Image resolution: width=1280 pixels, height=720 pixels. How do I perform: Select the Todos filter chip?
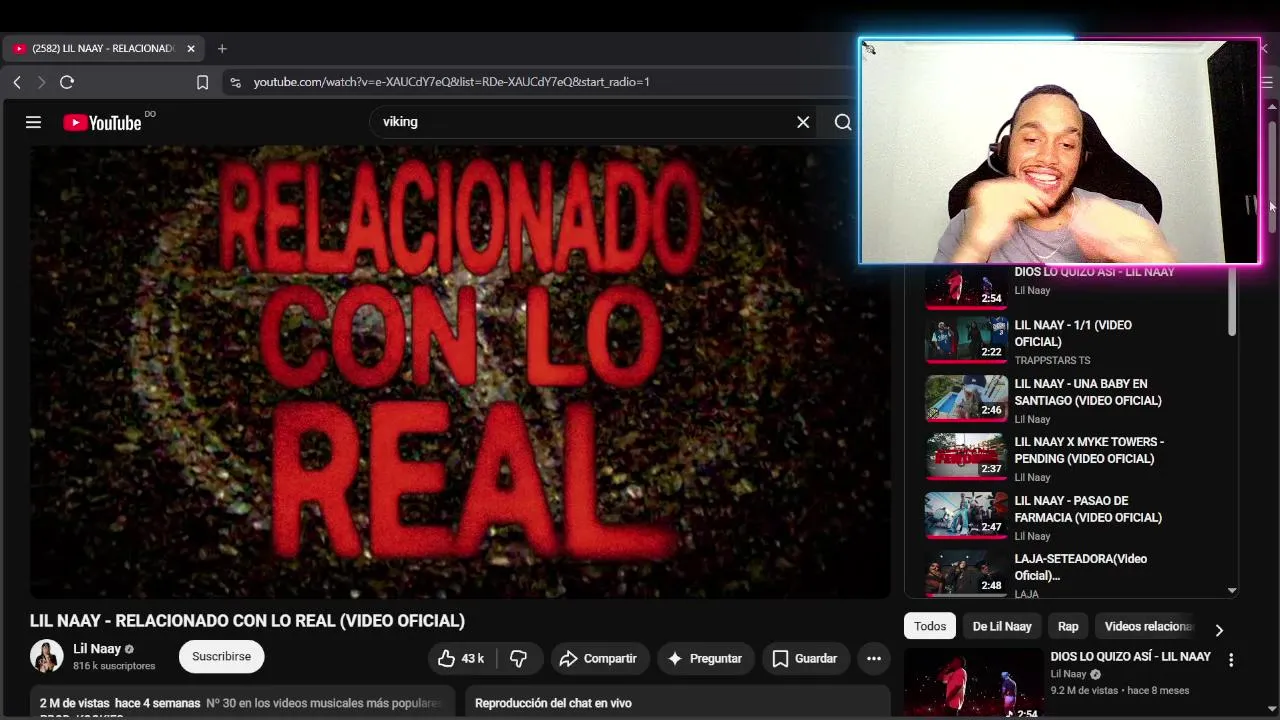(930, 626)
